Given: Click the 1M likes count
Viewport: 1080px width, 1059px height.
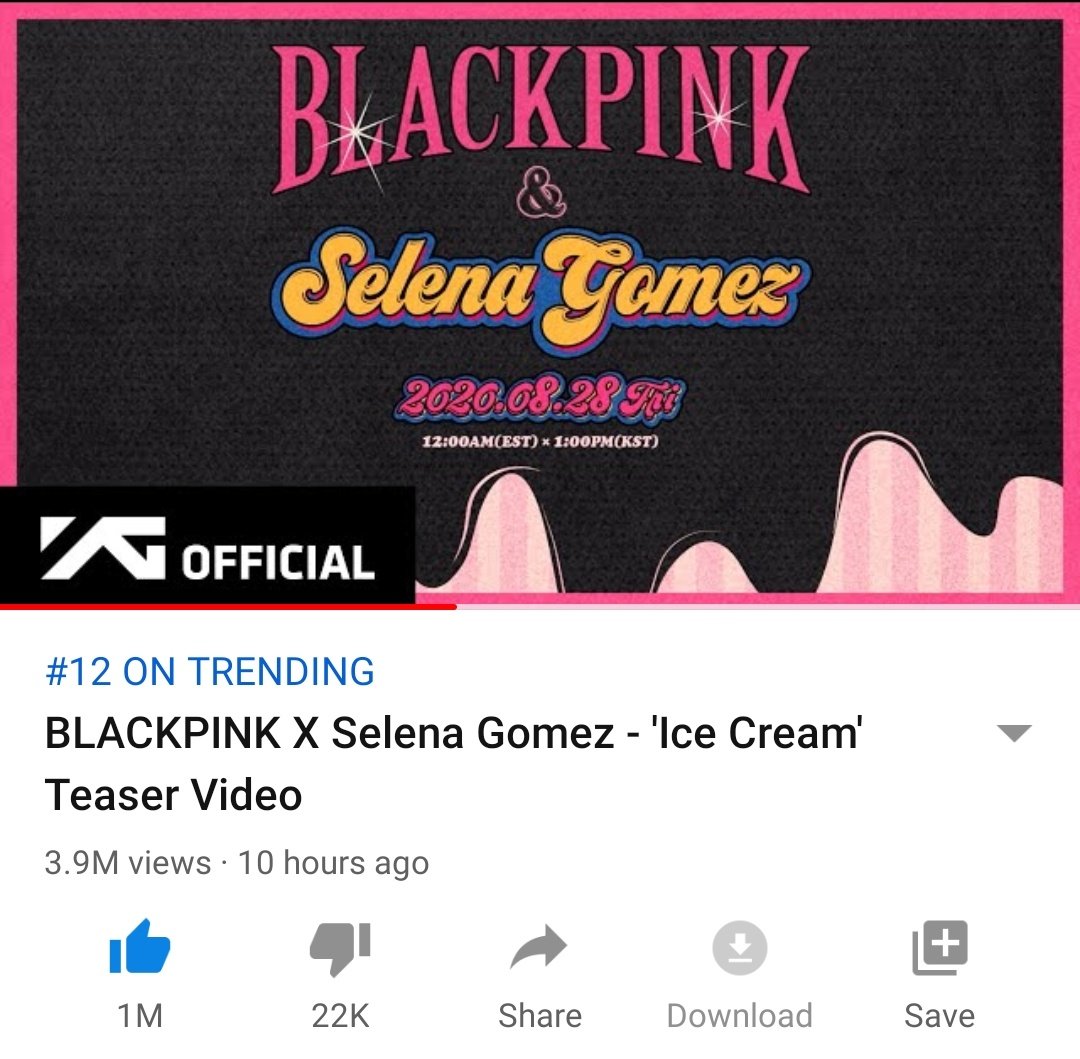Looking at the screenshot, I should tap(140, 1016).
